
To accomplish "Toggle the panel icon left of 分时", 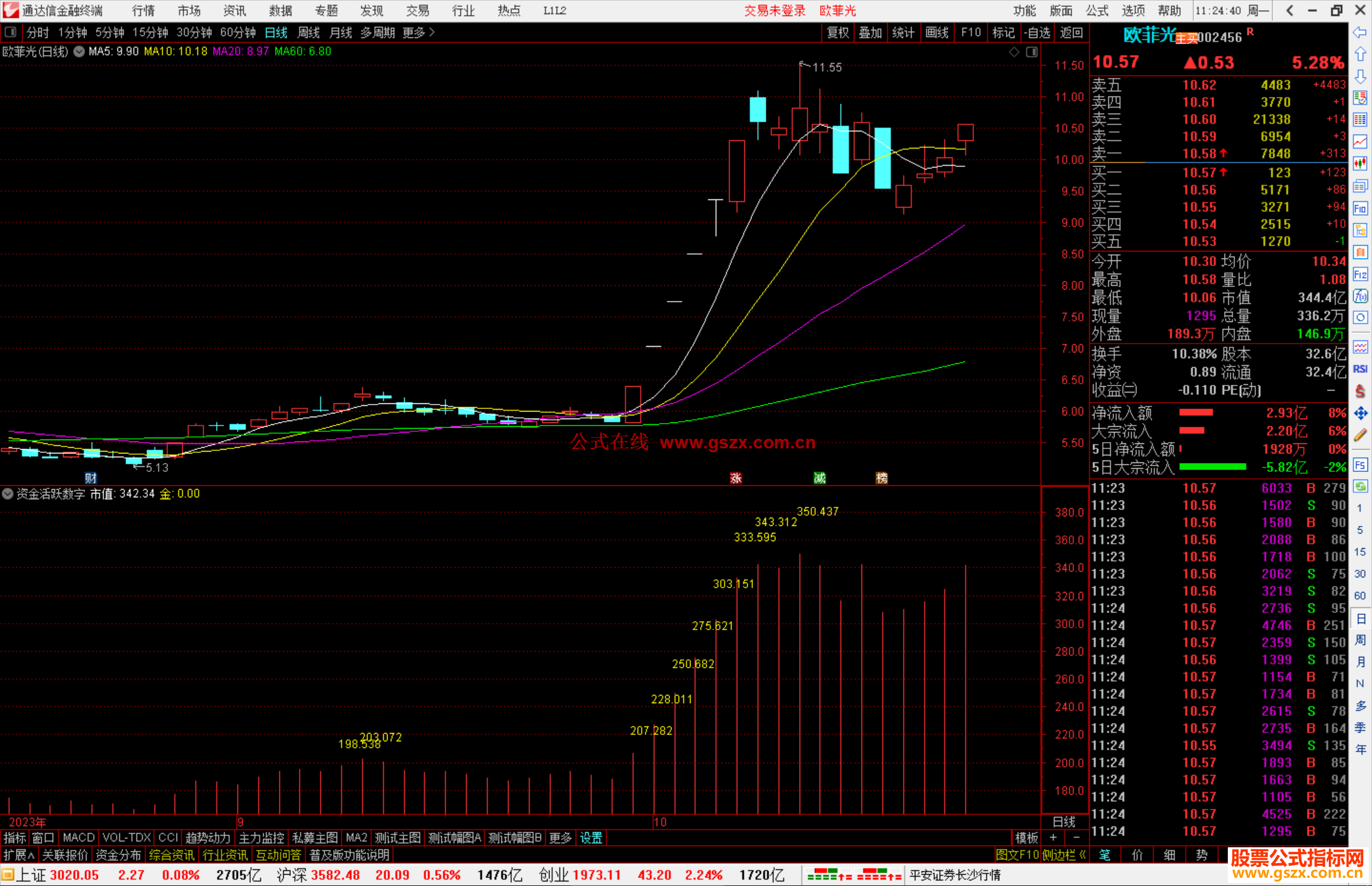I will point(10,32).
